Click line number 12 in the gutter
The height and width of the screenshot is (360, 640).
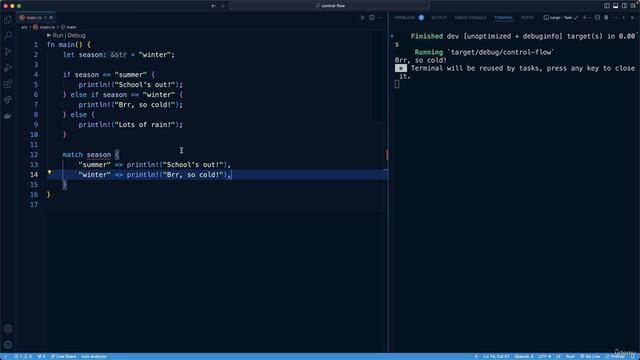[x=34, y=155]
